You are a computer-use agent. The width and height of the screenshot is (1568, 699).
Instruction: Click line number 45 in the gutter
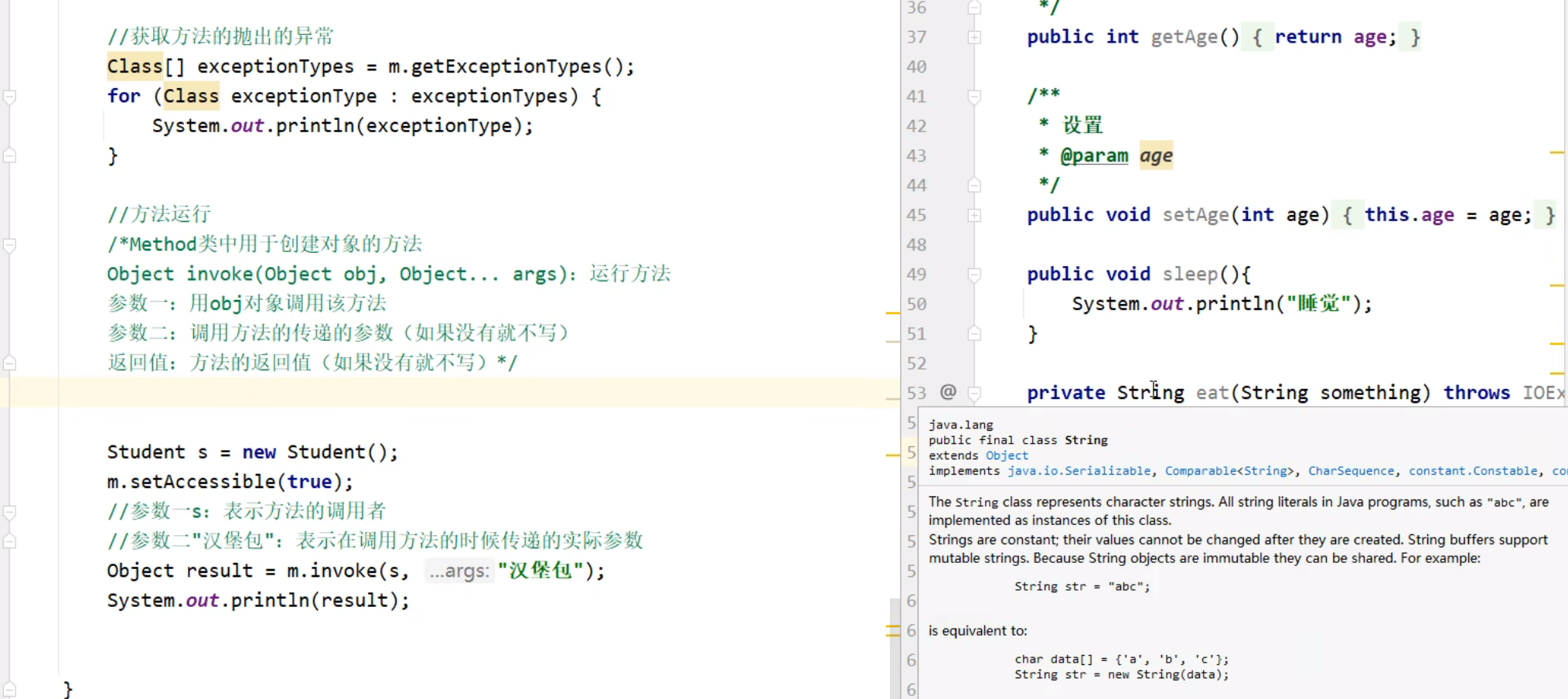click(x=915, y=215)
